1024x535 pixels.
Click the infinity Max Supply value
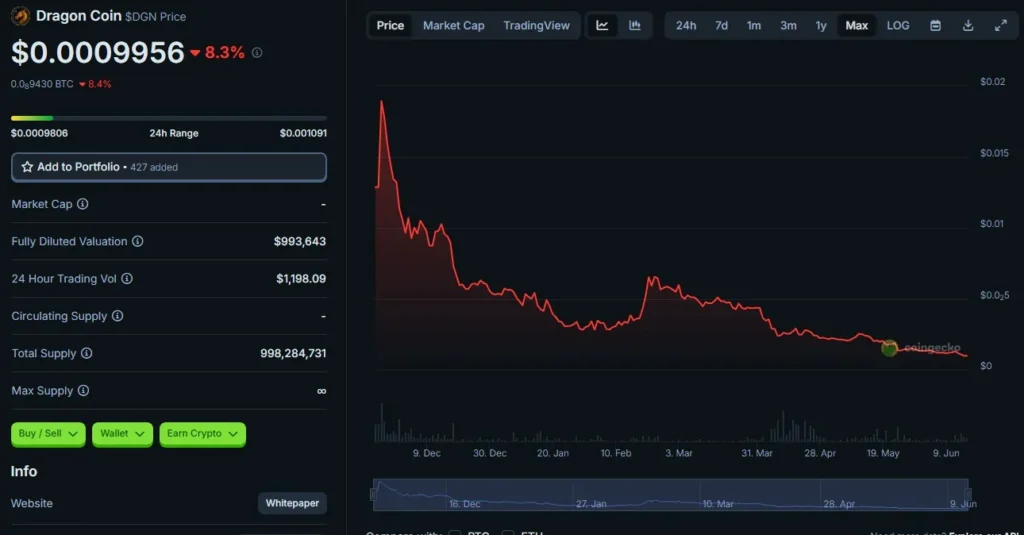tap(321, 391)
